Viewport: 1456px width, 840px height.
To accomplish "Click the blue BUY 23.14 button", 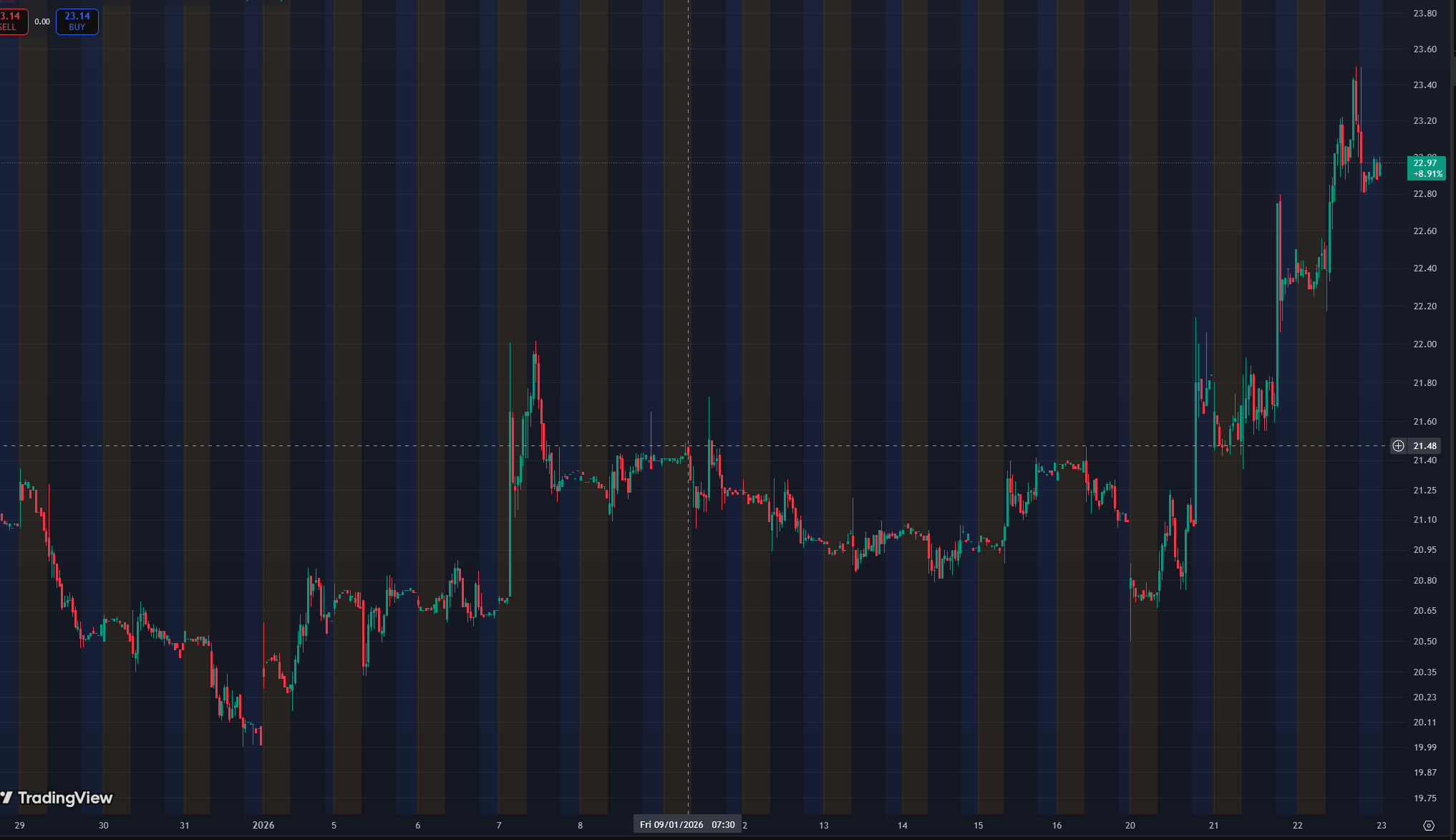I will 77,21.
